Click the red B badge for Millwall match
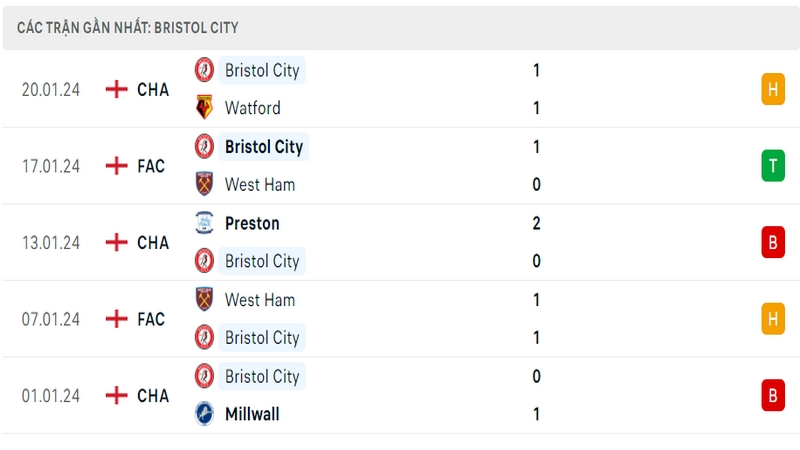 773,395
